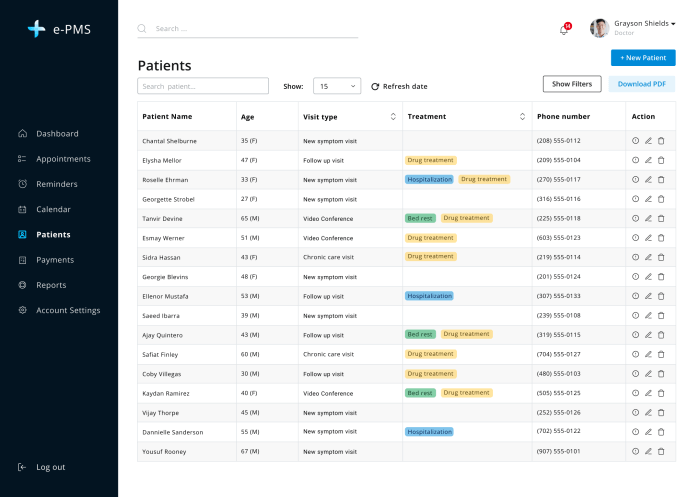Sort by Visit type column
Image resolution: width=700 pixels, height=497 pixels.
pos(393,117)
